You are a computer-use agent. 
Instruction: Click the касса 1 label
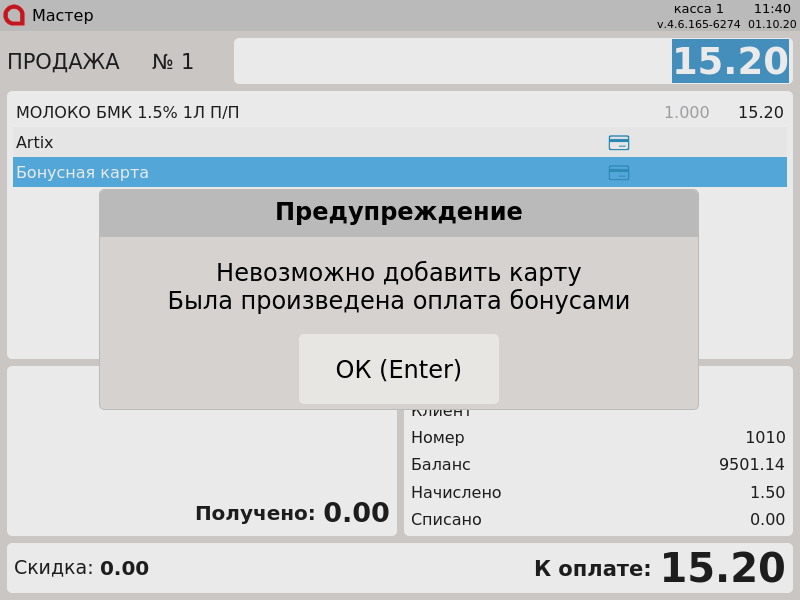point(698,9)
